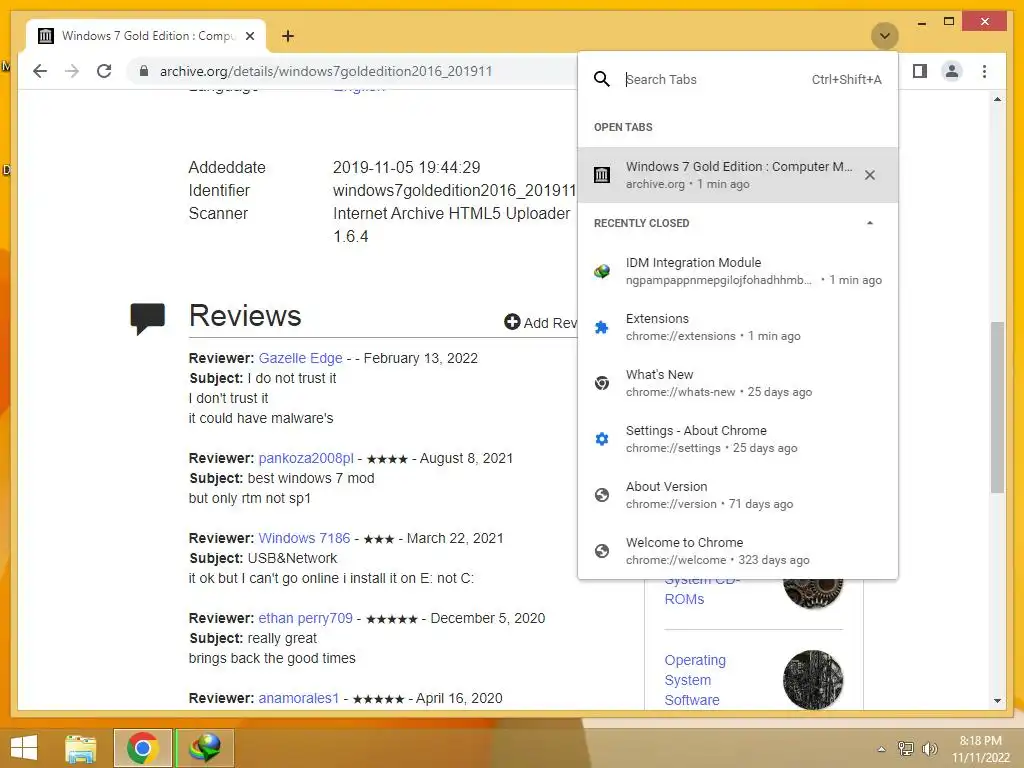This screenshot has width=1024, height=768.
Task: Open the Chrome three-dot menu
Action: 985,71
